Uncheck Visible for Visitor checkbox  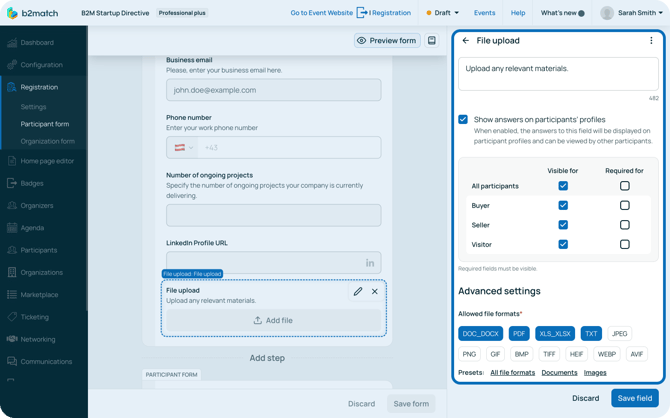coord(563,244)
